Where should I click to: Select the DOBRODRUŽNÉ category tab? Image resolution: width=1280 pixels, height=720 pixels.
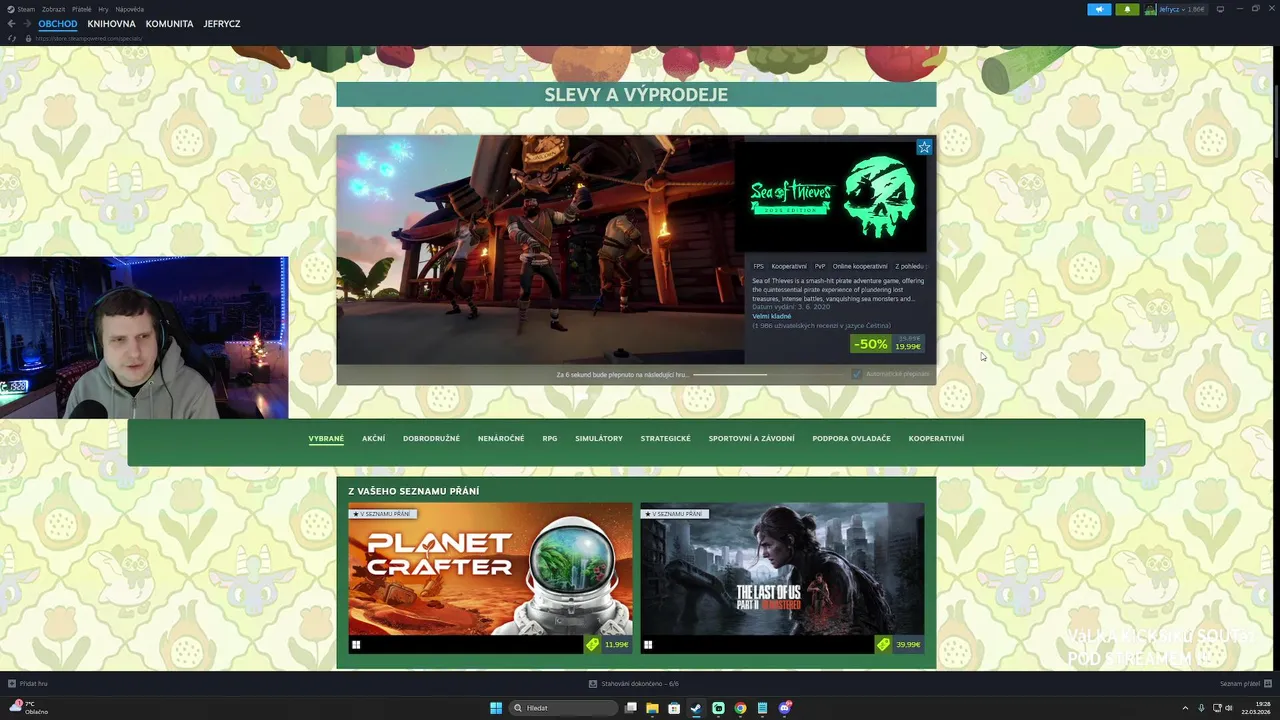point(431,438)
